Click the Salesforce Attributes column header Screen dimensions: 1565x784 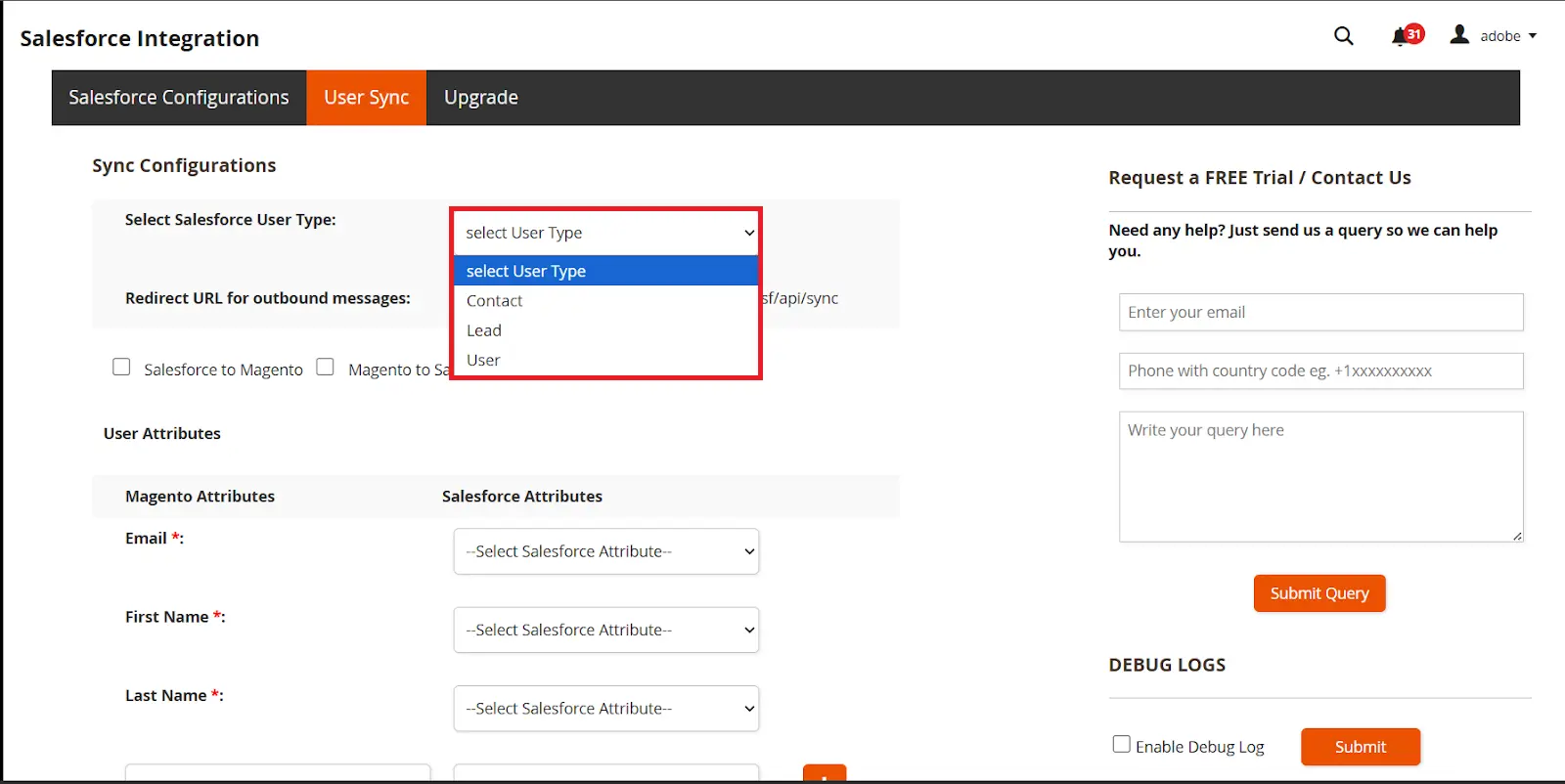click(522, 496)
